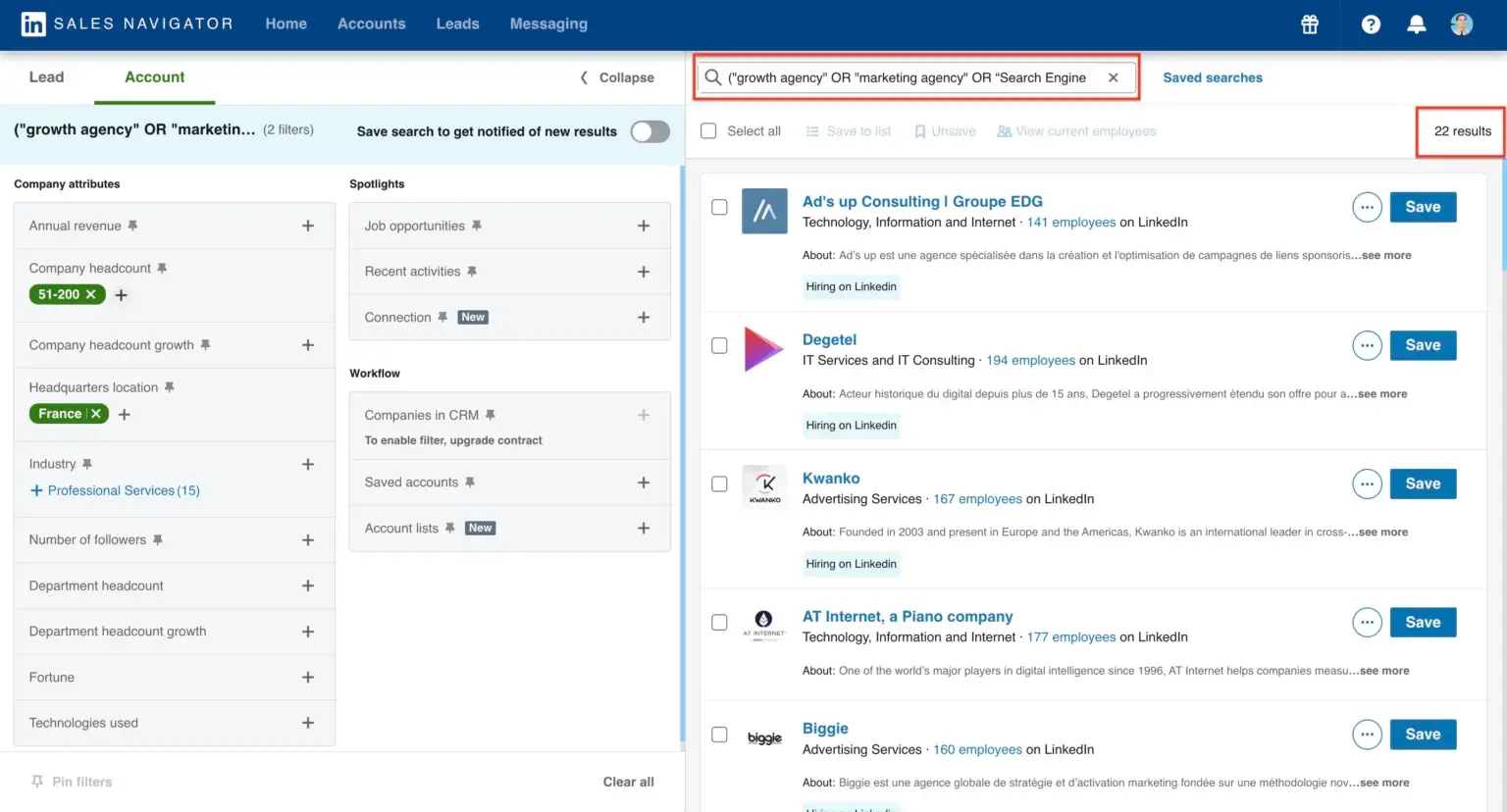Image resolution: width=1507 pixels, height=812 pixels.
Task: Open notifications bell icon
Action: coord(1416,25)
